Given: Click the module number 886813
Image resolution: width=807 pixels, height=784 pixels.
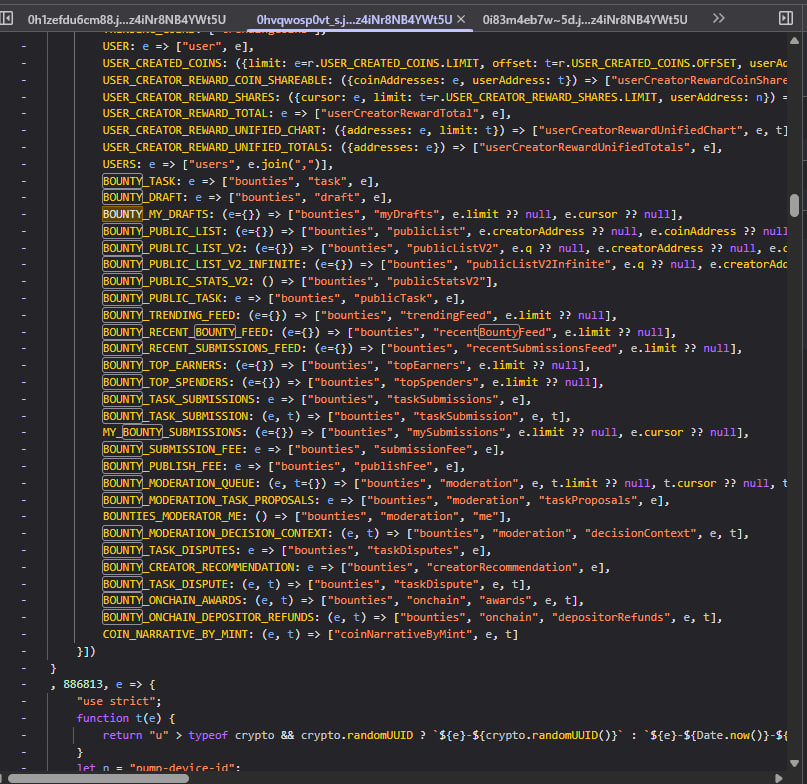Looking at the screenshot, I should pos(82,684).
